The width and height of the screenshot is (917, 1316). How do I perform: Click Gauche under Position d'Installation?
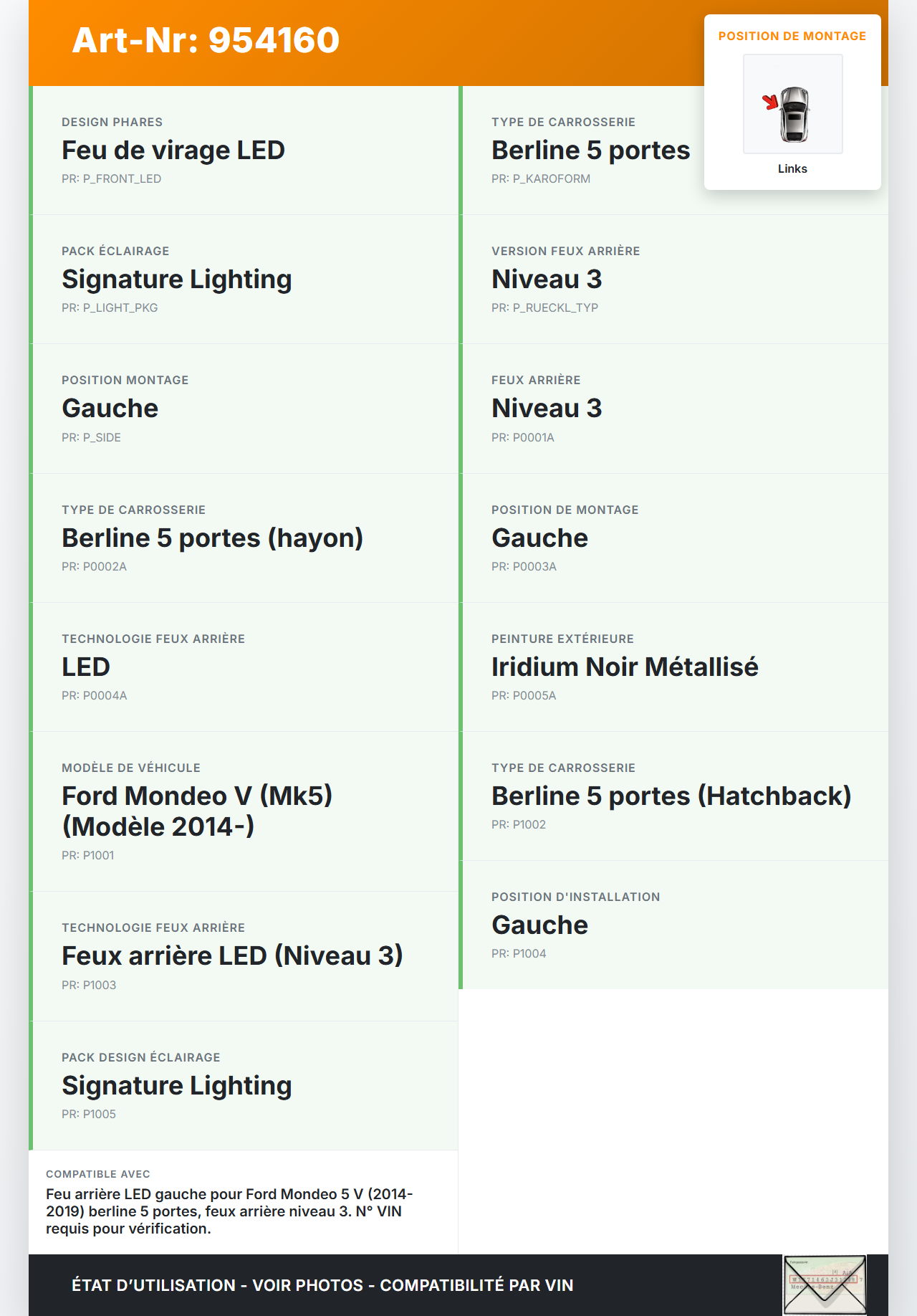click(x=539, y=925)
